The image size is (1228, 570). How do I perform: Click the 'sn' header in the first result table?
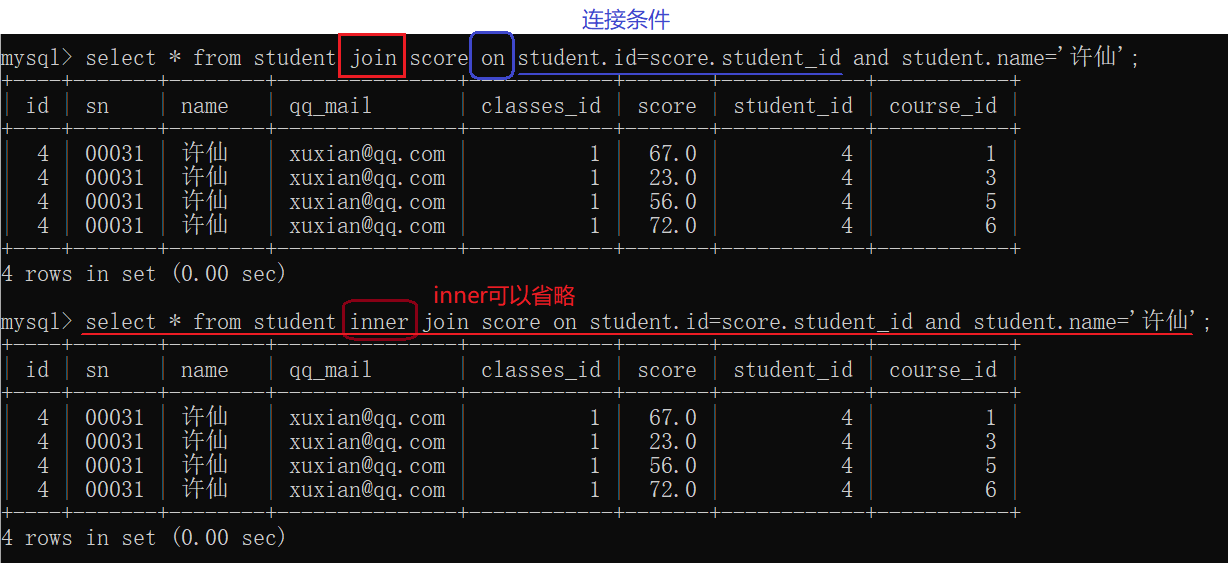click(x=97, y=106)
